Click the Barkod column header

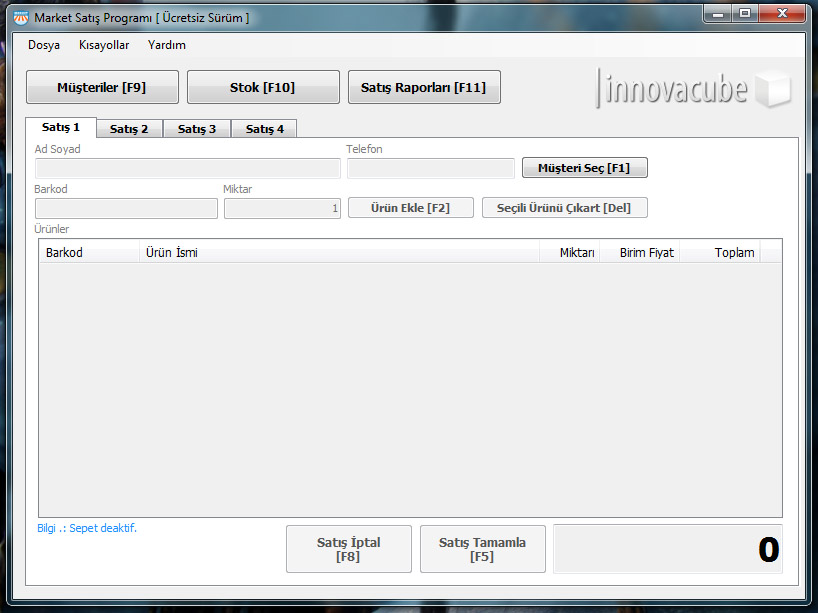click(89, 253)
